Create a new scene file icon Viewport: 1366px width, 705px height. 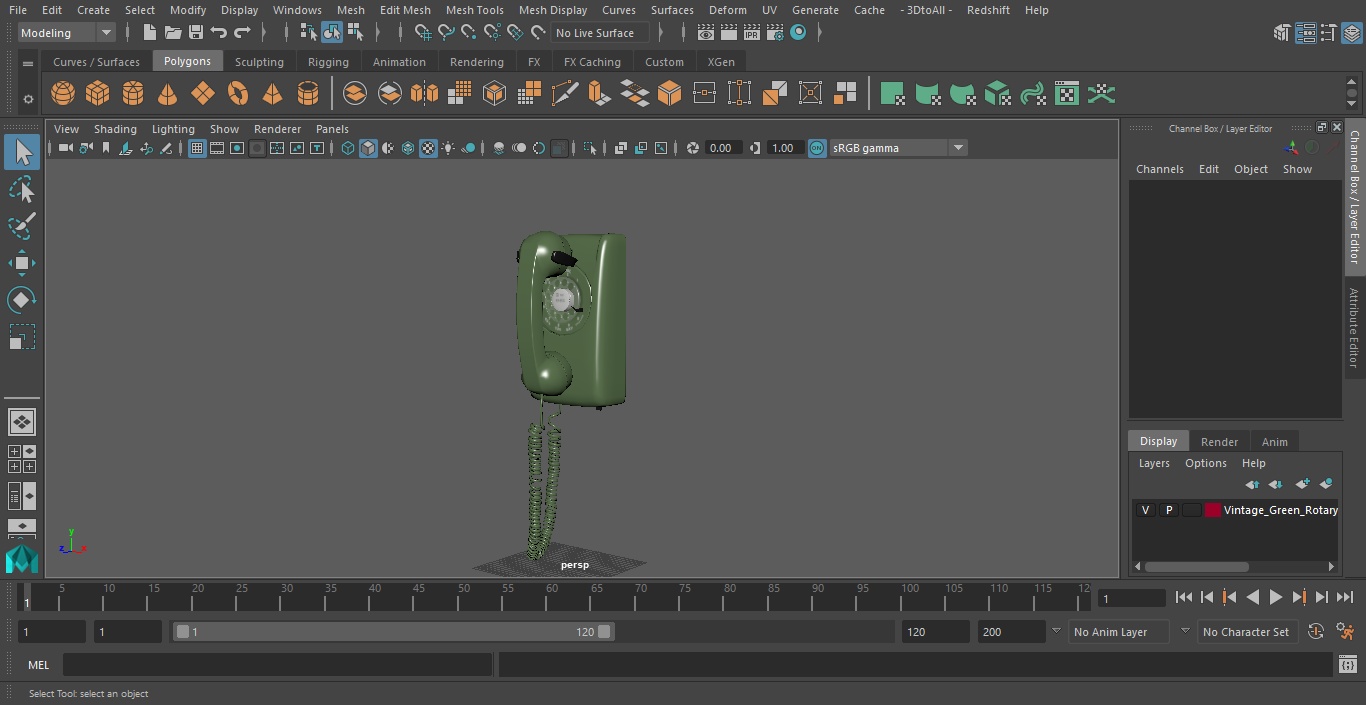click(x=150, y=33)
